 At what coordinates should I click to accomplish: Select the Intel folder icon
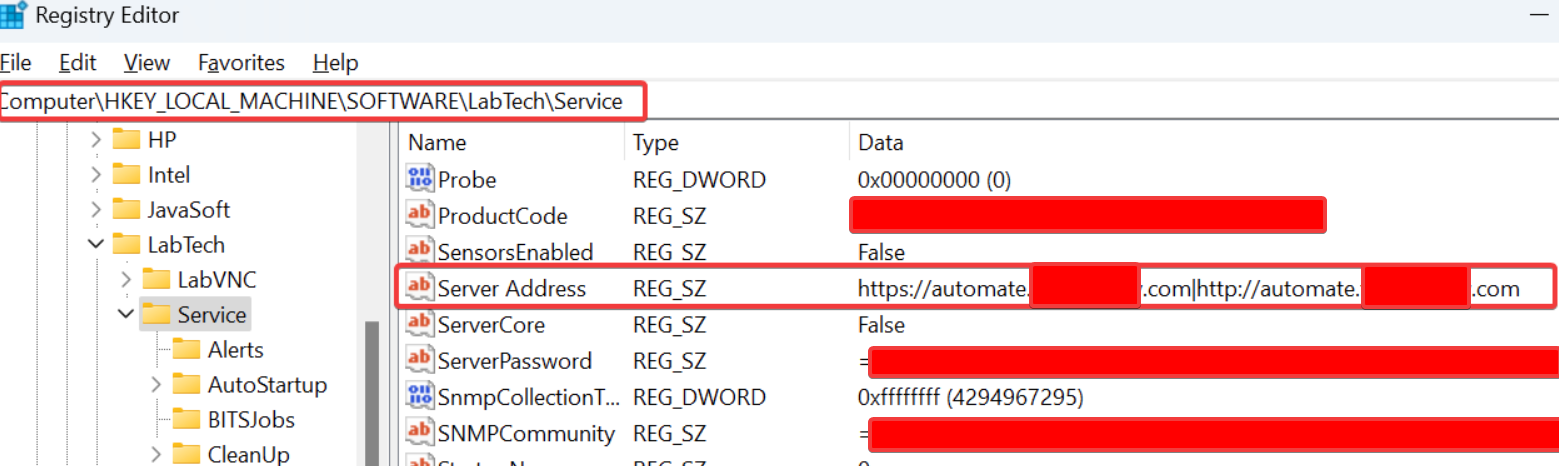click(126, 175)
